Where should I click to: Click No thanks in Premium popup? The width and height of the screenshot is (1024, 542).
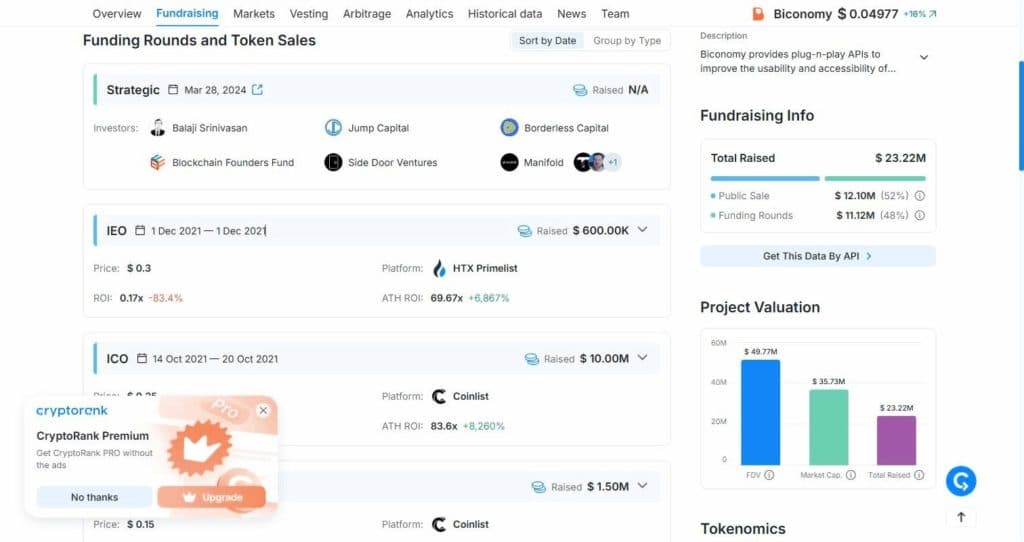point(95,497)
